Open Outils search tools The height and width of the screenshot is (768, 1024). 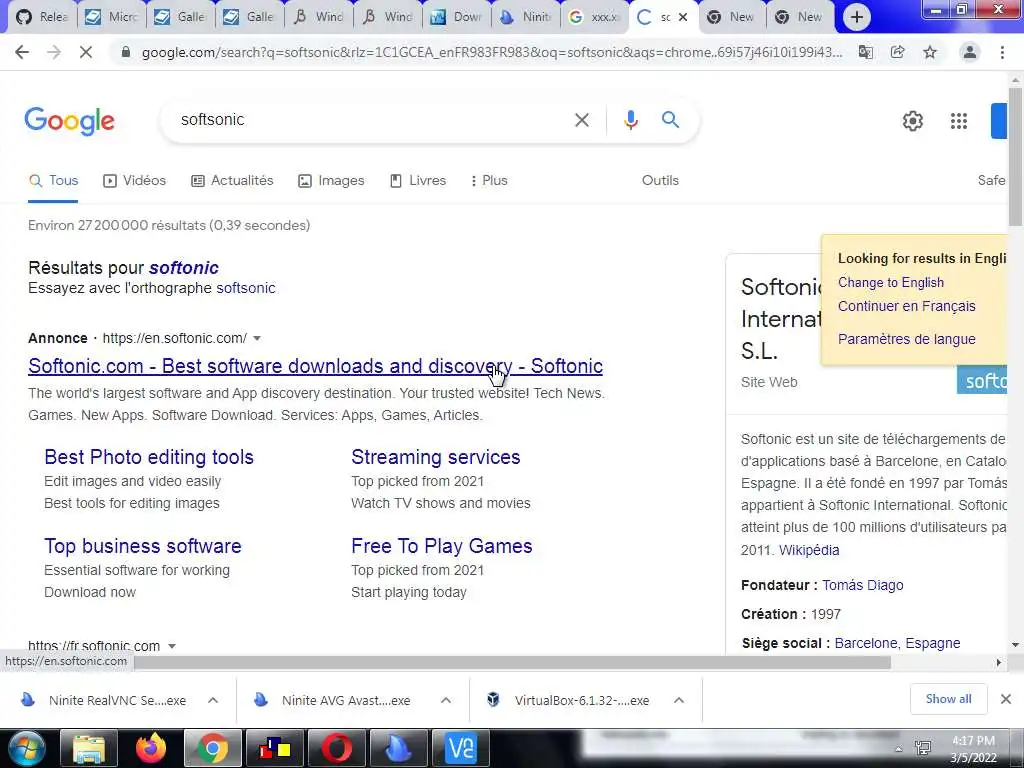[660, 180]
